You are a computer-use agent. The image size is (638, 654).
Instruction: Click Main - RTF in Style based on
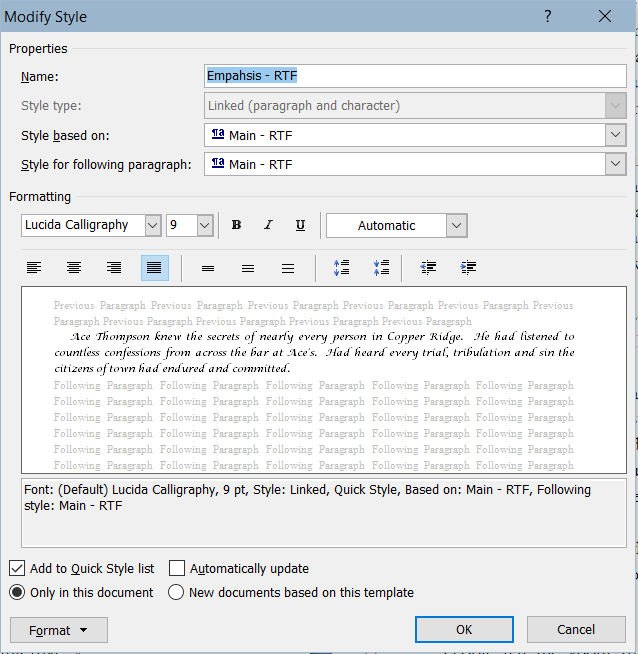(261, 136)
